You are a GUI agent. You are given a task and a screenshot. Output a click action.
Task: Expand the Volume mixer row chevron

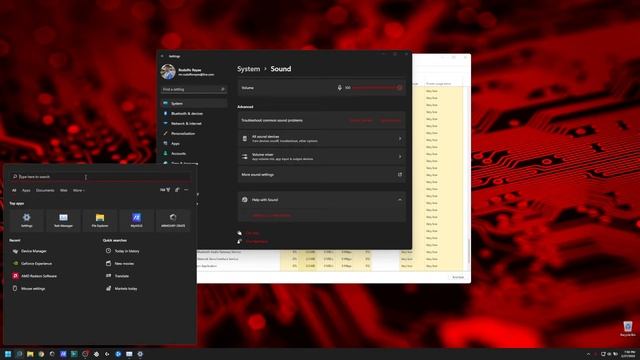point(400,157)
